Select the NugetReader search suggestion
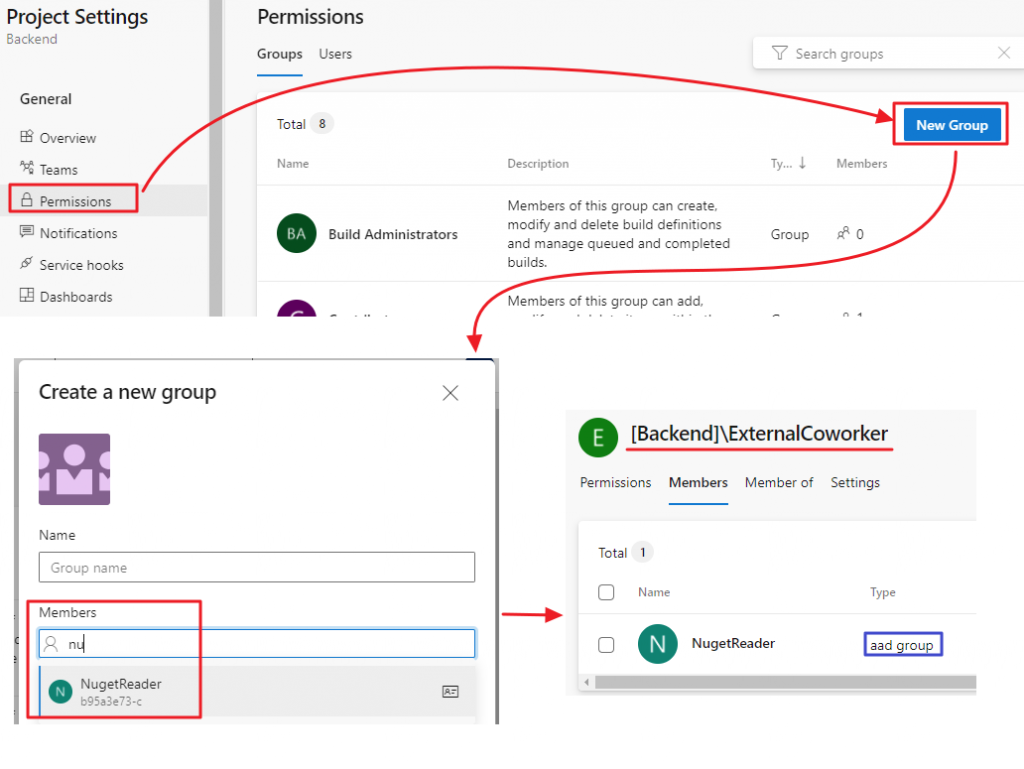Screen dimensions: 1024x769 [257, 691]
